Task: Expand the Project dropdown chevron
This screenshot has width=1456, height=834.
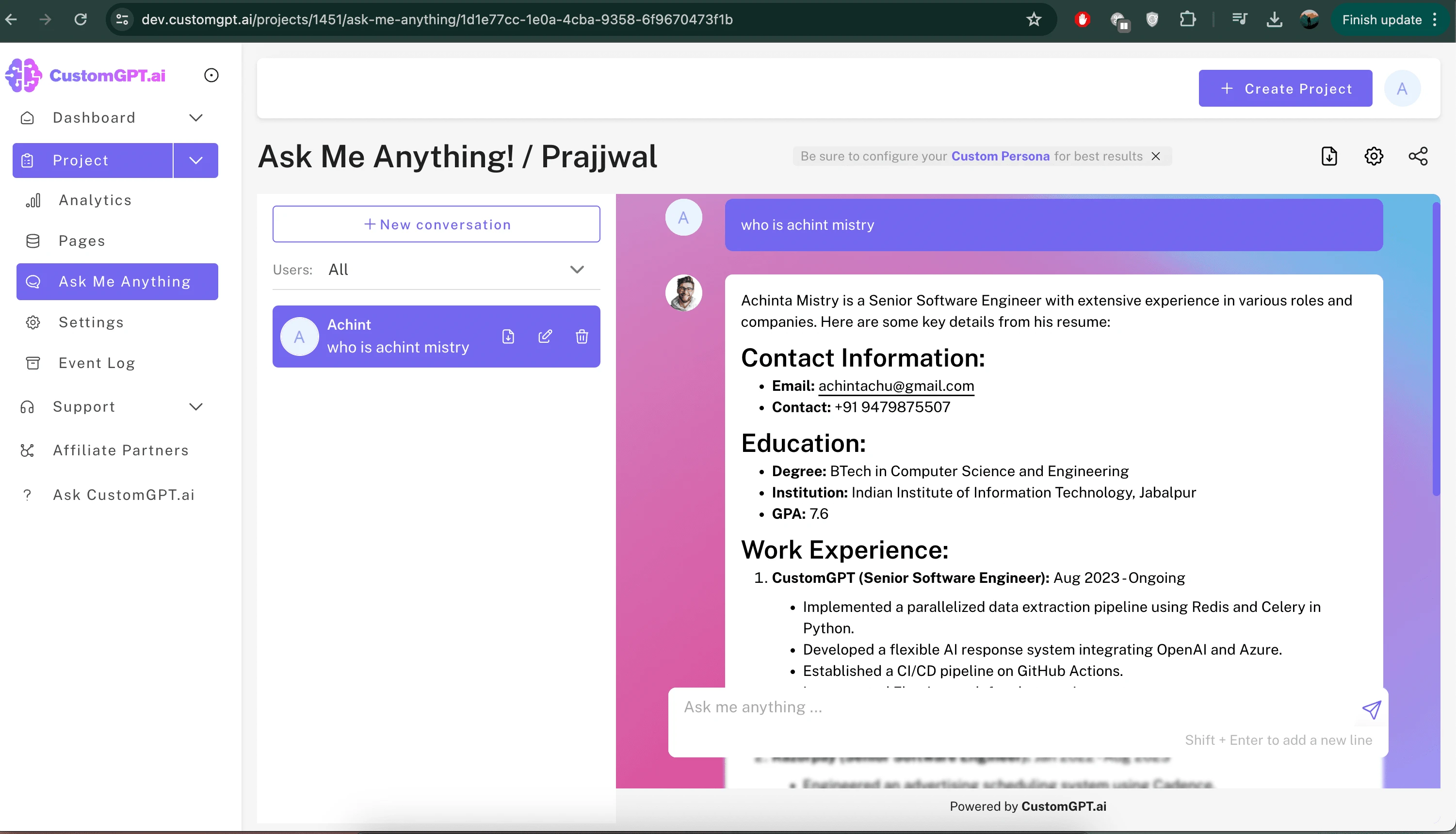Action: pyautogui.click(x=196, y=160)
